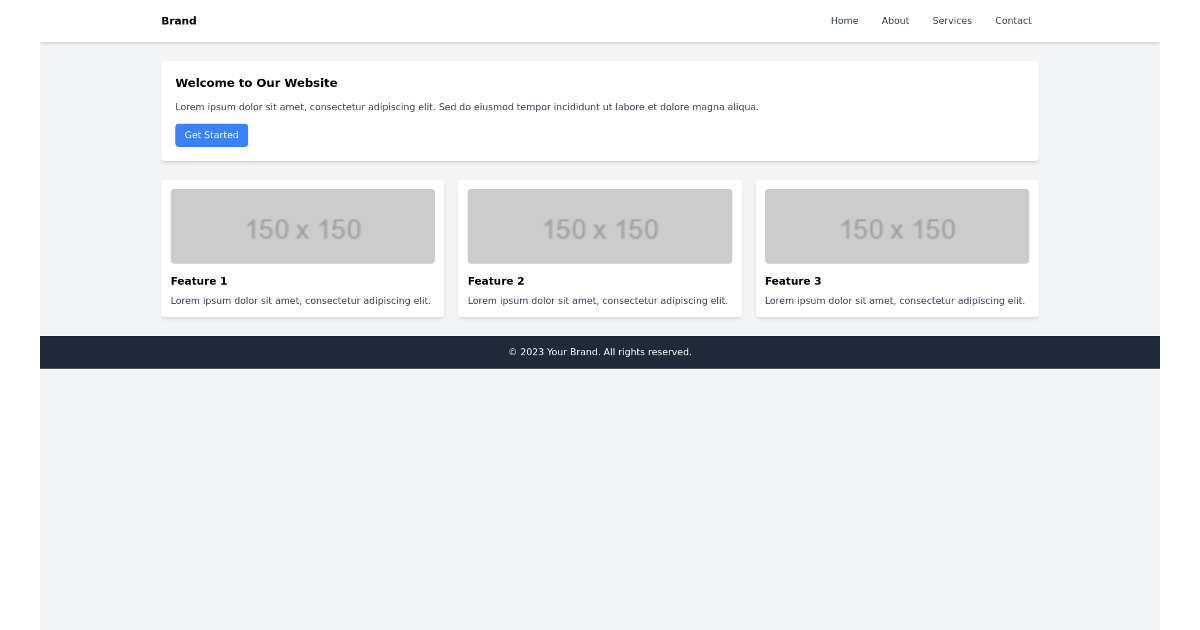The height and width of the screenshot is (630, 1200).
Task: Click the Feature 3 description text
Action: [894, 300]
